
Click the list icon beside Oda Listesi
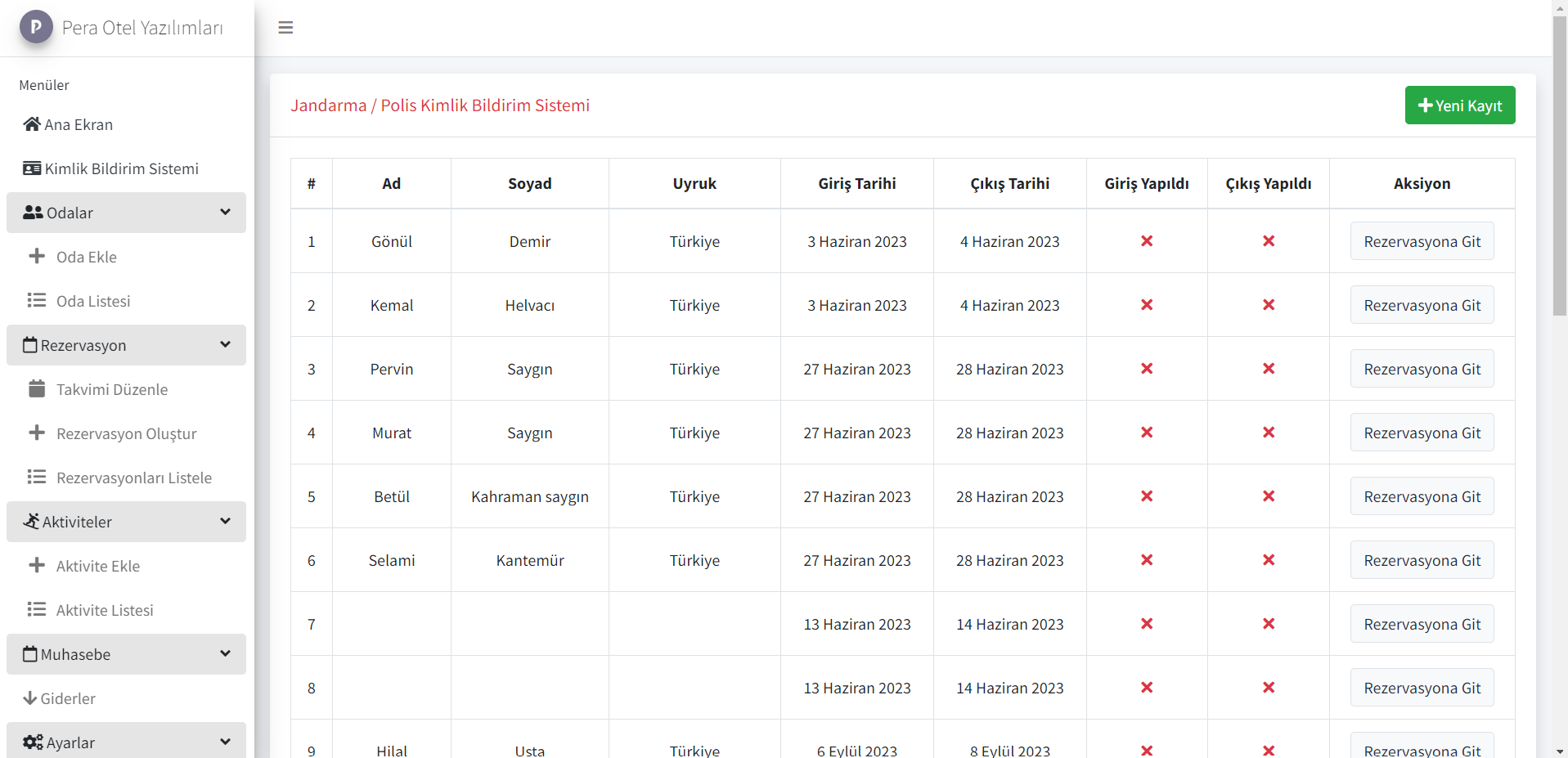pos(37,300)
